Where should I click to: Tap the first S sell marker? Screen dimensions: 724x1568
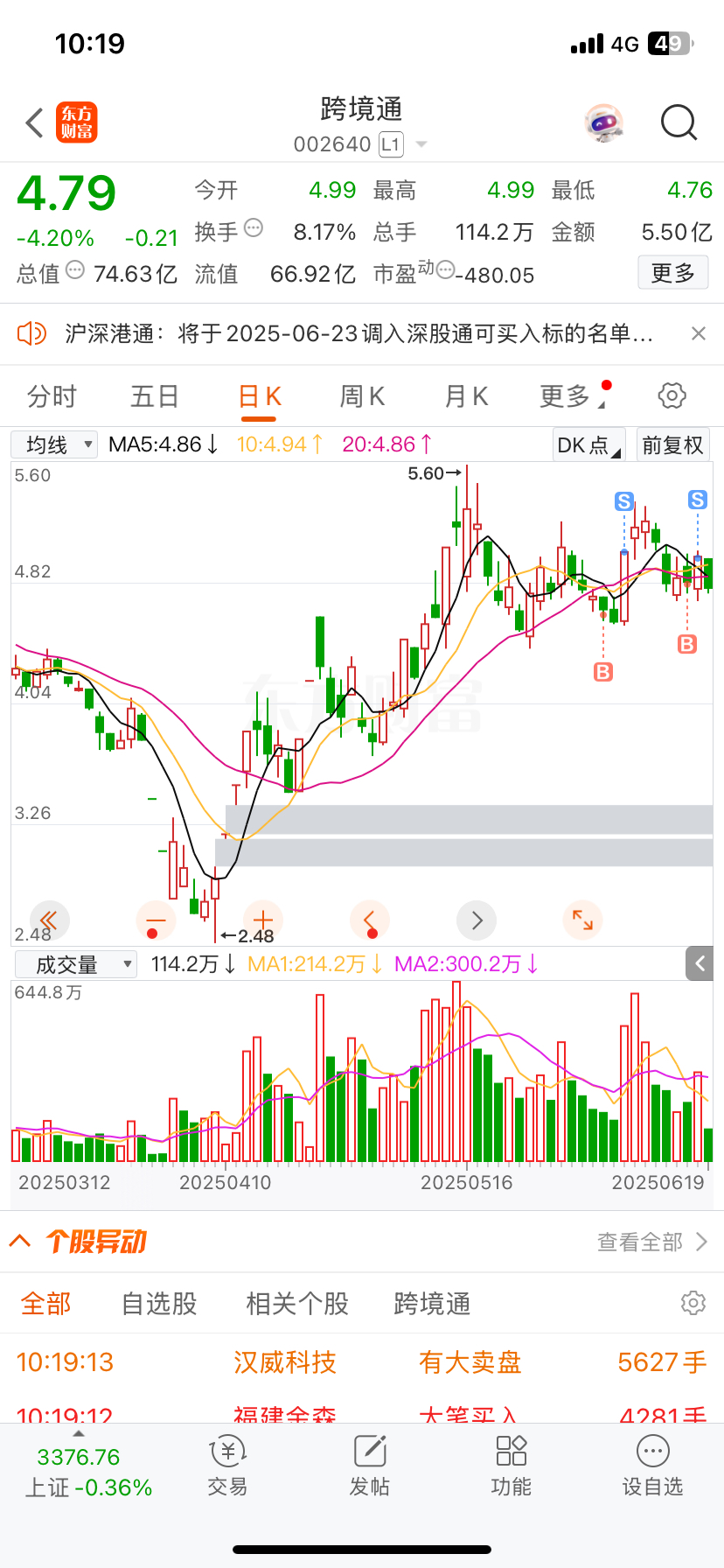coord(623,501)
